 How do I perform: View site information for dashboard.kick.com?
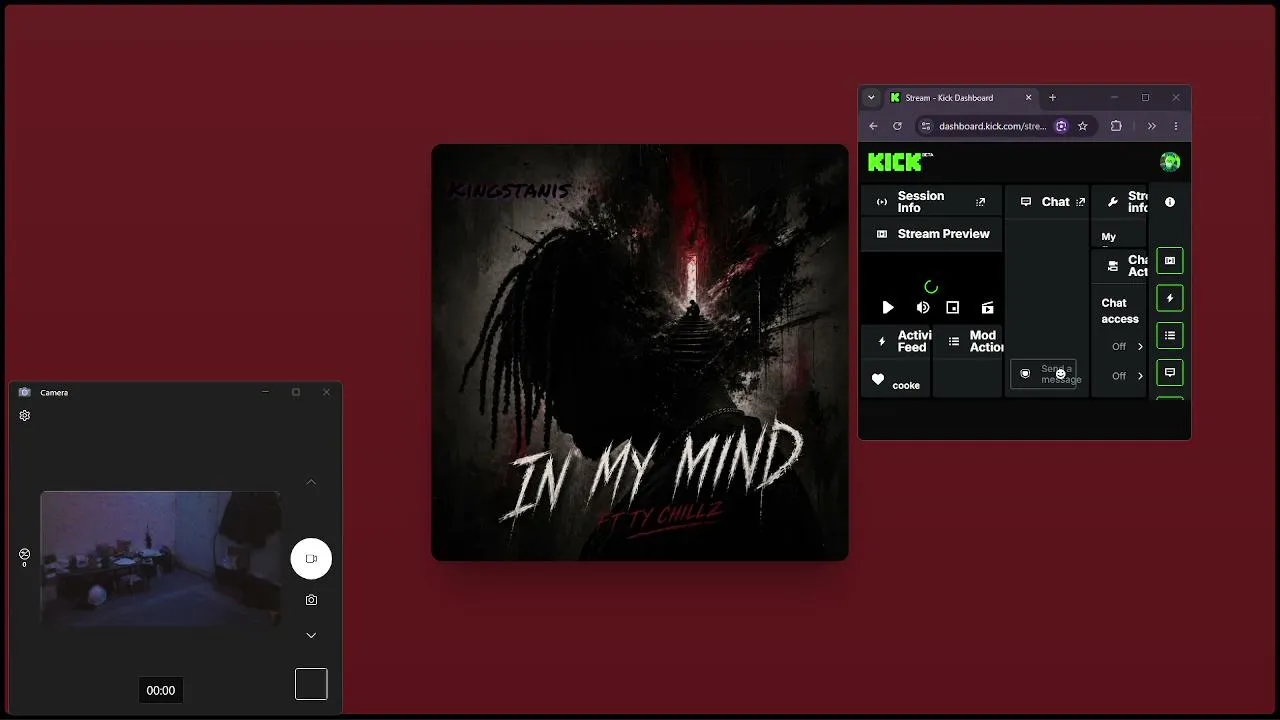coord(925,126)
